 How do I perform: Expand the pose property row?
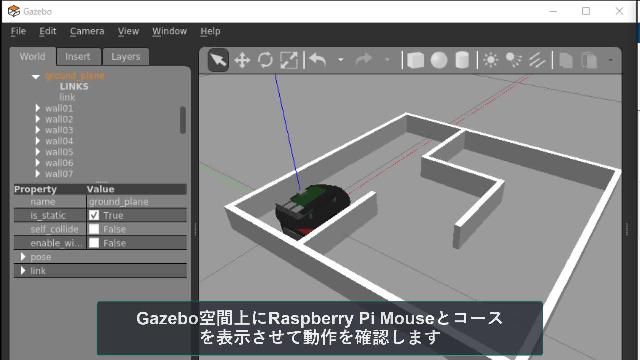click(x=23, y=257)
